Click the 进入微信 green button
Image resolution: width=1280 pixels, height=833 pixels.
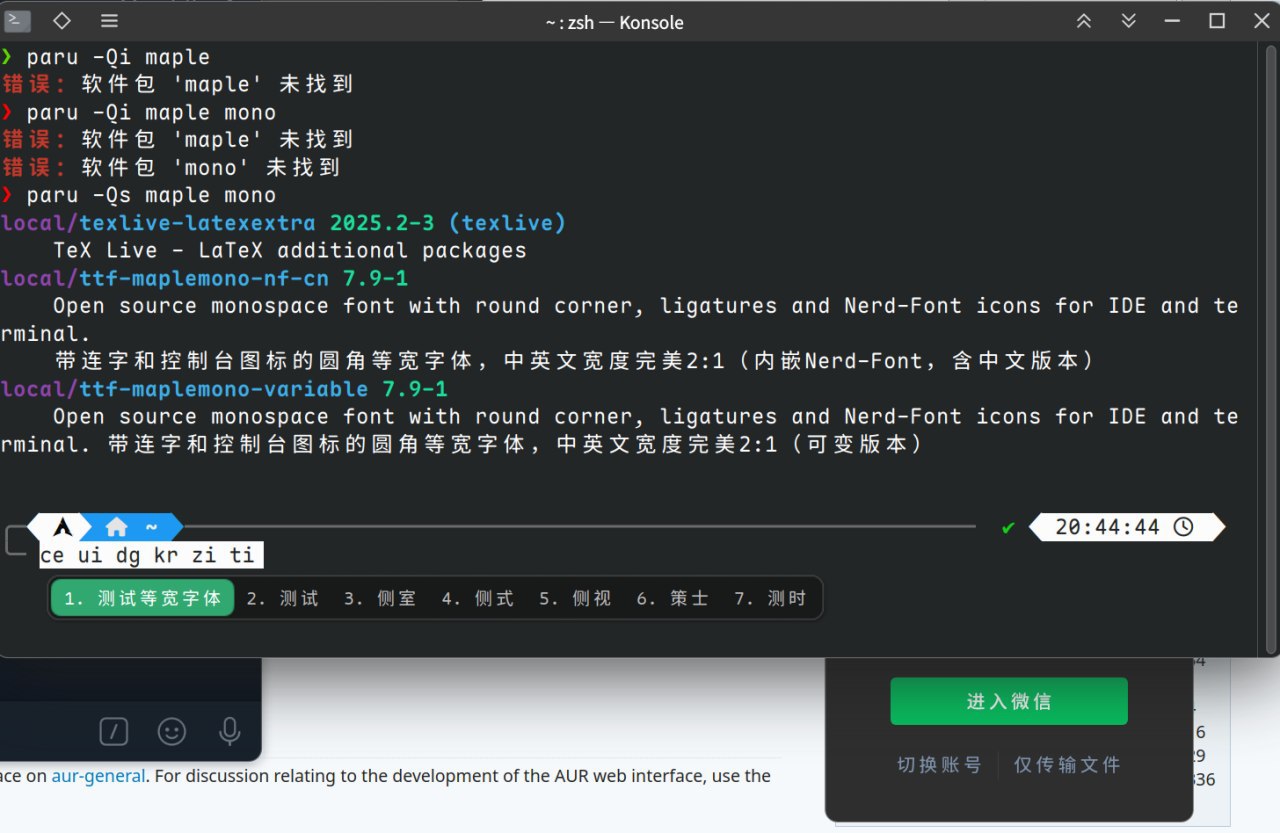(x=1008, y=700)
